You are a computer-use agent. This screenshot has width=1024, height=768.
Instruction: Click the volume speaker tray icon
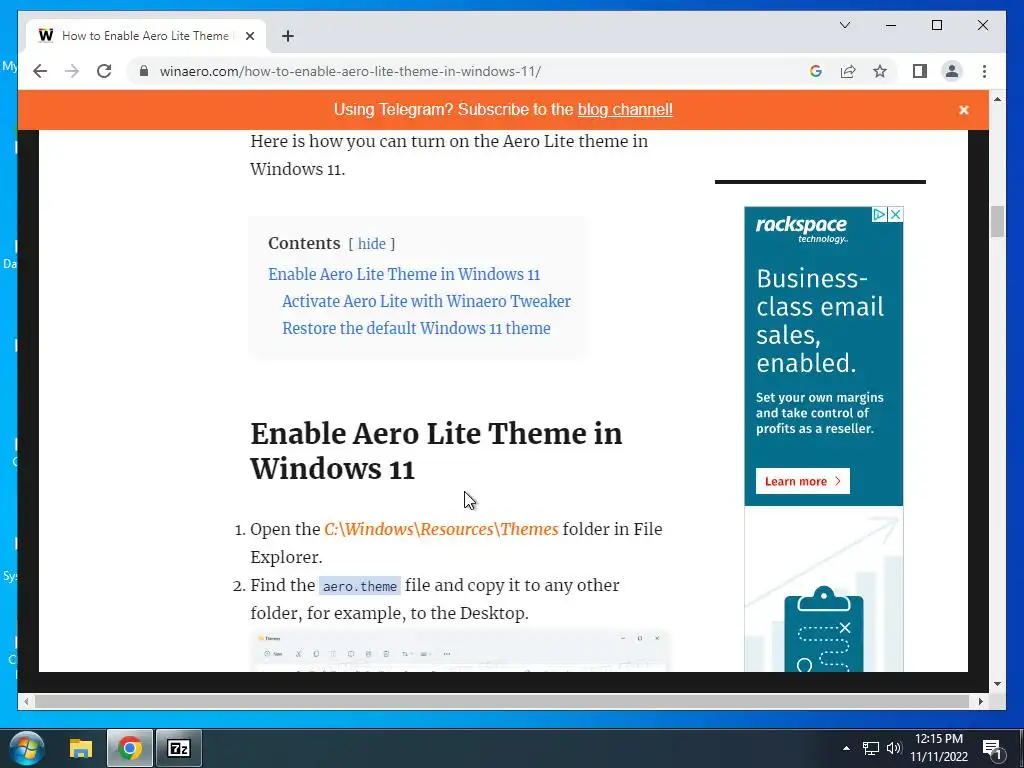(894, 748)
